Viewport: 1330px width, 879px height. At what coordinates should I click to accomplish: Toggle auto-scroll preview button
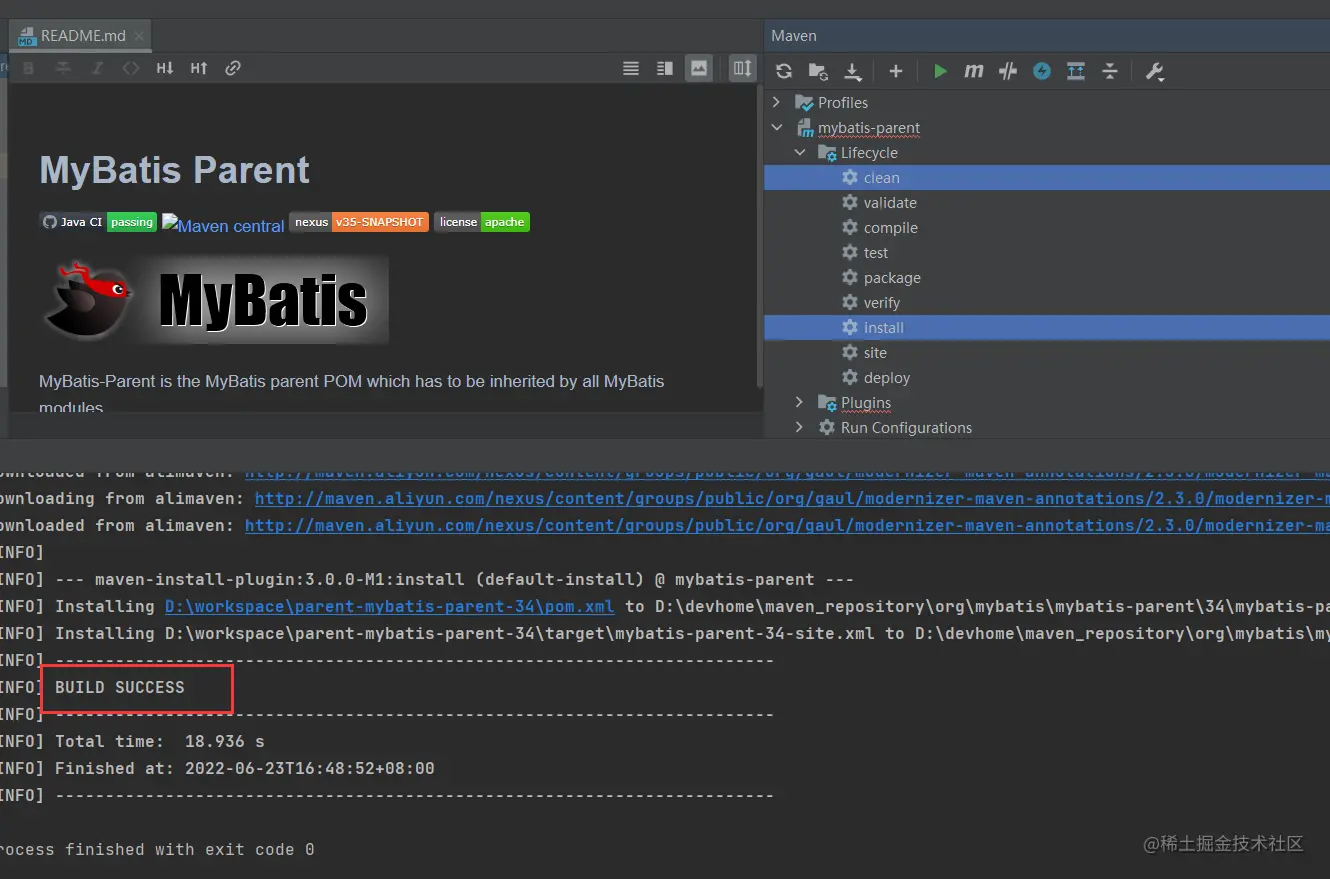coord(742,68)
